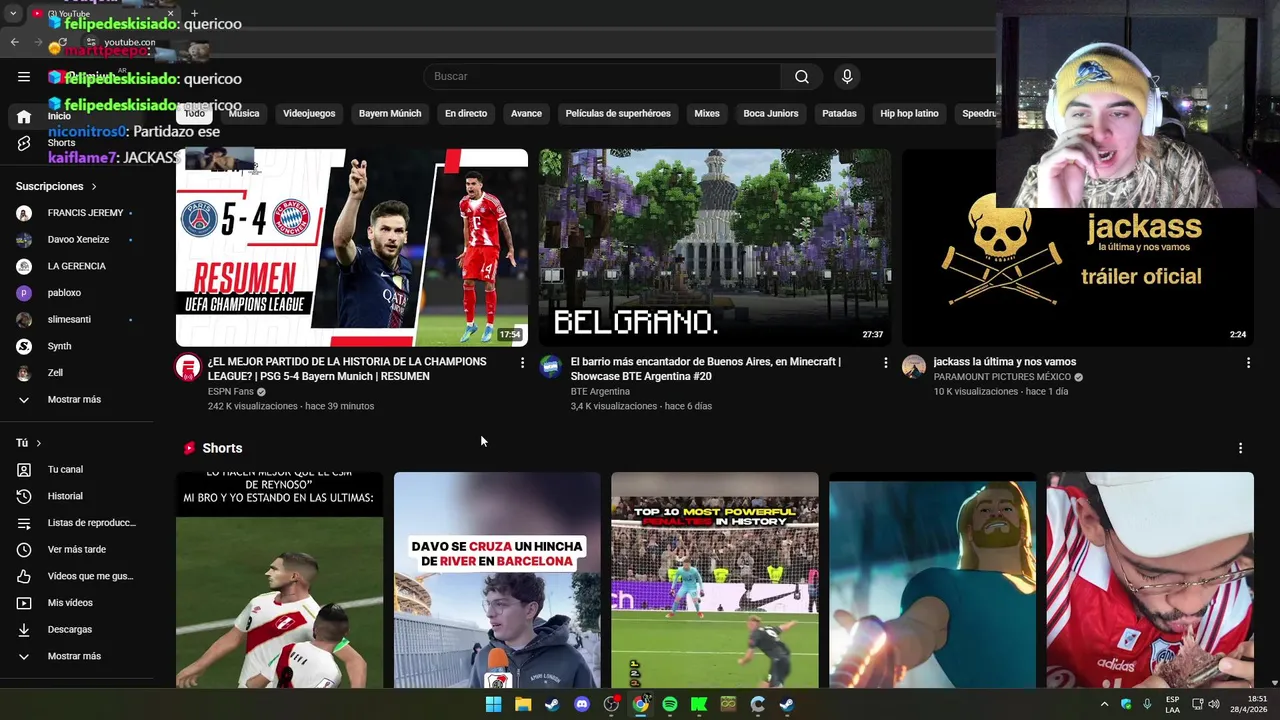Click ESPN Fans channel name
Image resolution: width=1280 pixels, height=720 pixels.
pos(231,392)
